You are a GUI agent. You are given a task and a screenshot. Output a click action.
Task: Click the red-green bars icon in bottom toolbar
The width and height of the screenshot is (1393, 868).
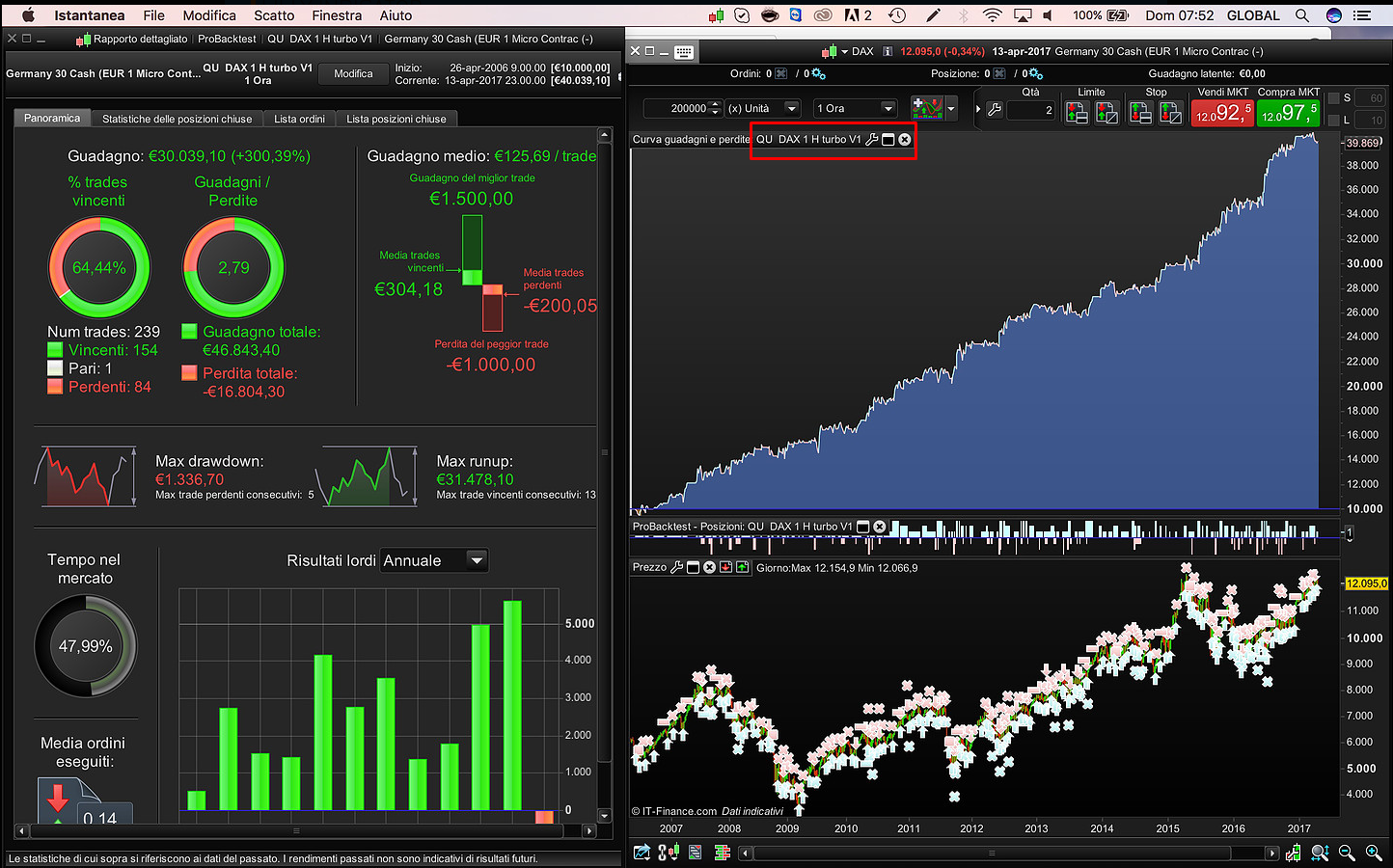point(722,853)
